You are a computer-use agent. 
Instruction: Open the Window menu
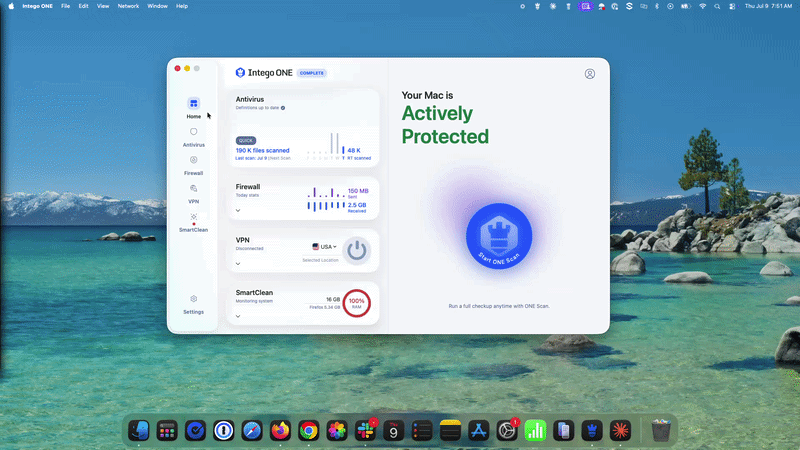click(x=157, y=6)
